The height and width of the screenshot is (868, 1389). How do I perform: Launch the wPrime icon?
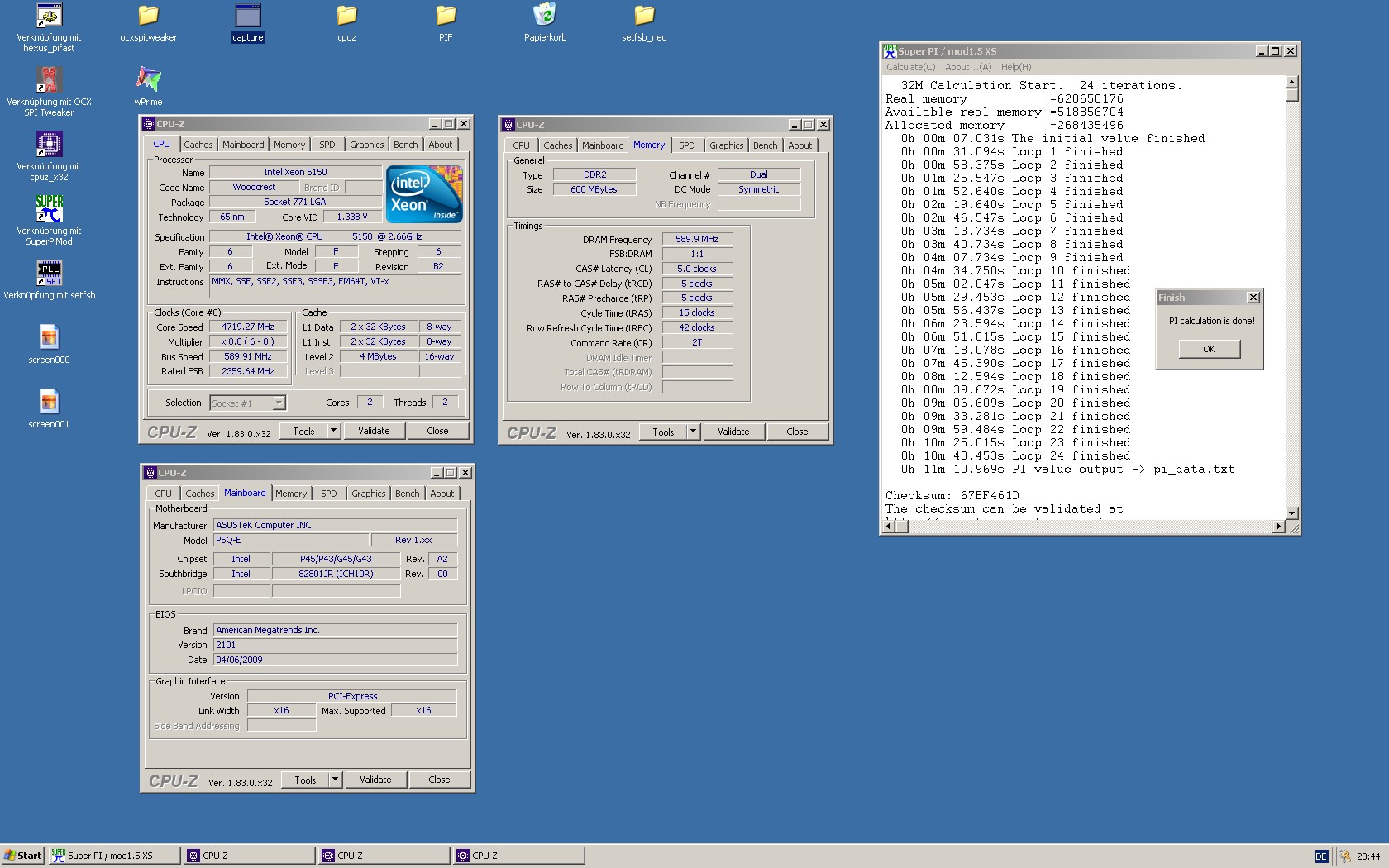[x=148, y=80]
